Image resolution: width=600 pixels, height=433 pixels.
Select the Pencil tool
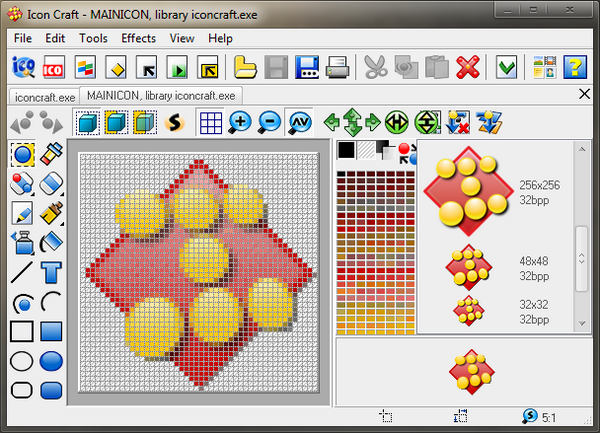22,213
